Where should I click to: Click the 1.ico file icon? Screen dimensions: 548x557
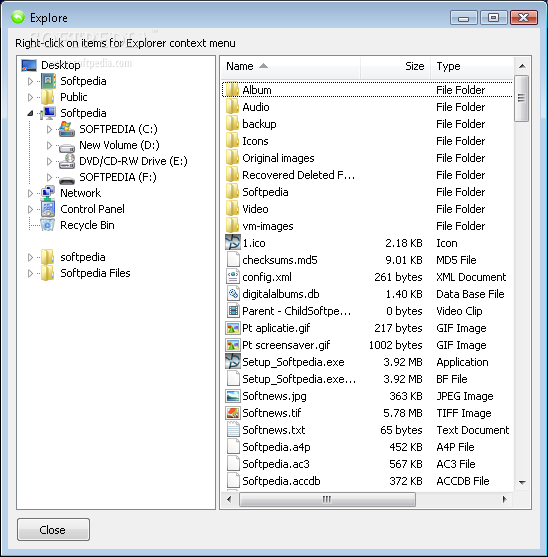[x=233, y=243]
